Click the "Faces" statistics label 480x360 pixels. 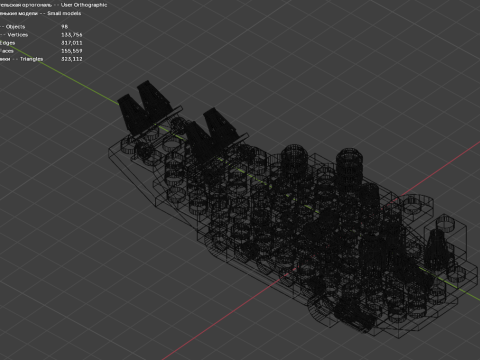7,51
